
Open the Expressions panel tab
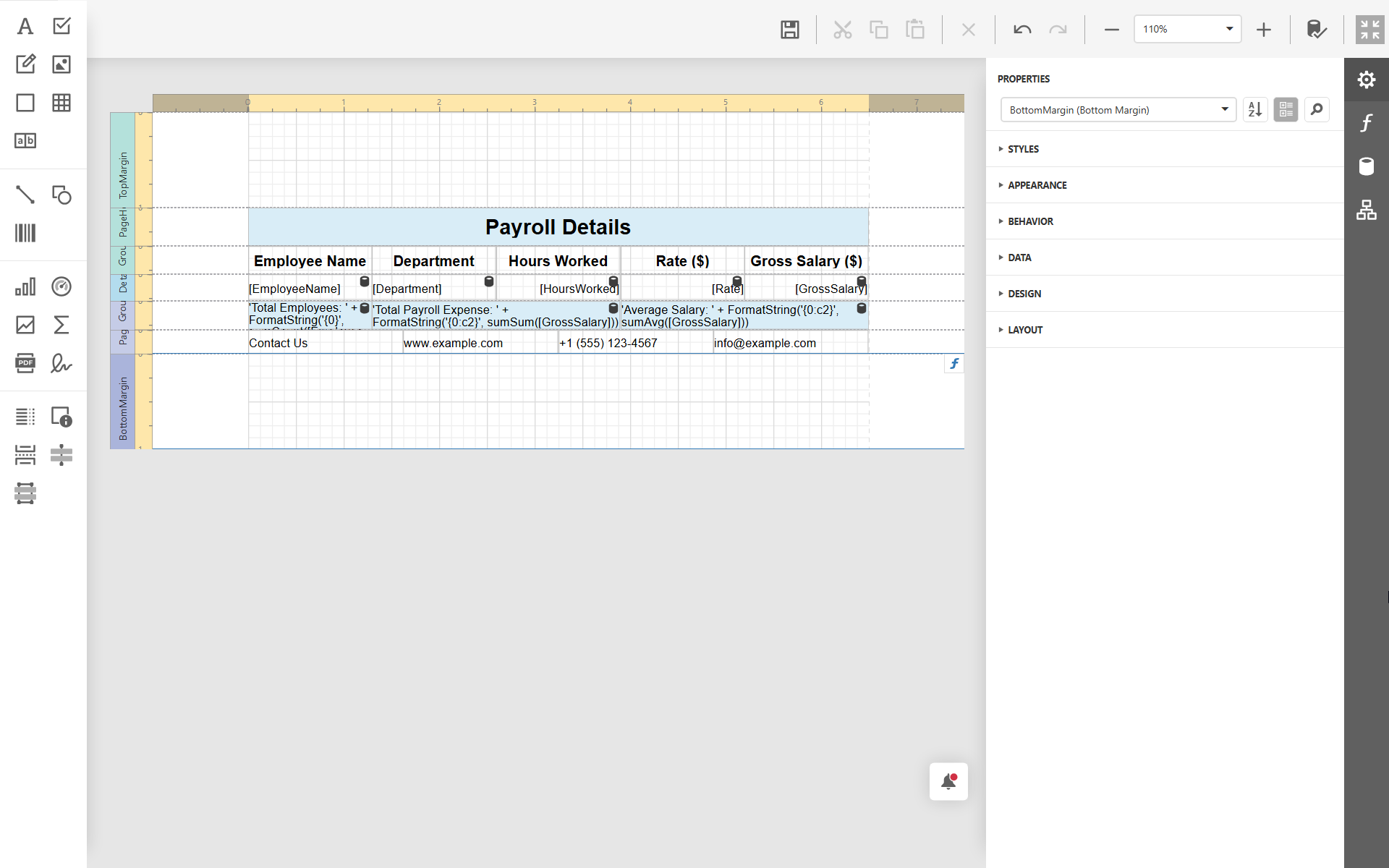[x=1366, y=123]
